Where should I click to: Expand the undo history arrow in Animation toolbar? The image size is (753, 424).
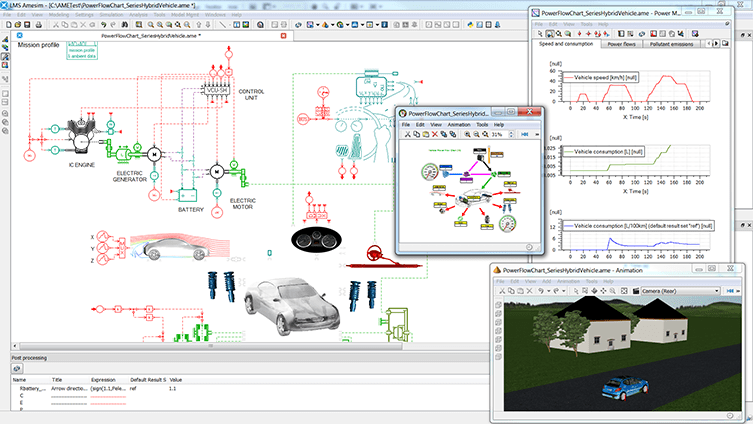point(548,291)
